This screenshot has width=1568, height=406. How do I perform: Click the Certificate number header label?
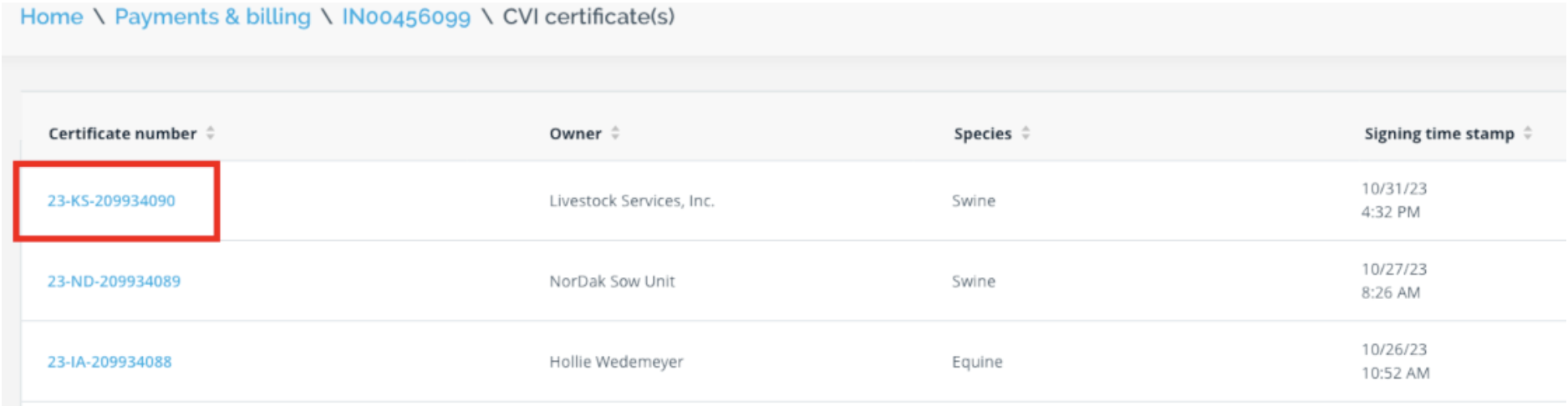tap(122, 134)
